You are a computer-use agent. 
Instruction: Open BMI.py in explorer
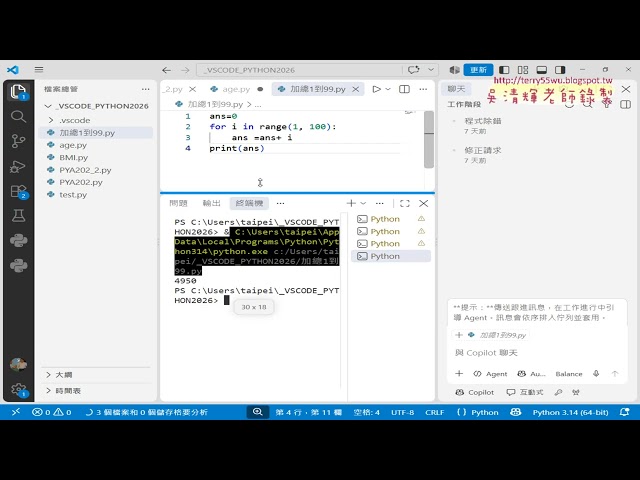click(x=73, y=158)
